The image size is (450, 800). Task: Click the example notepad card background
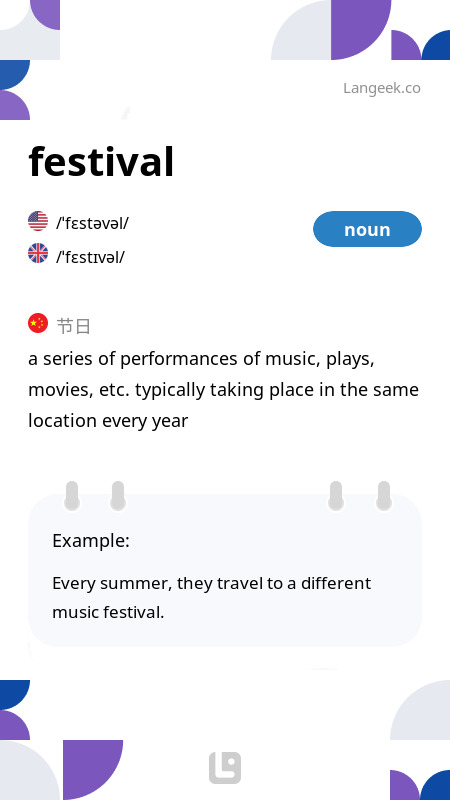tap(225, 570)
